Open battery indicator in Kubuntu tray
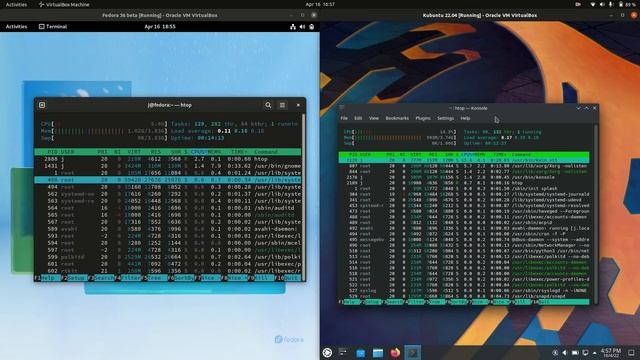 575,353
